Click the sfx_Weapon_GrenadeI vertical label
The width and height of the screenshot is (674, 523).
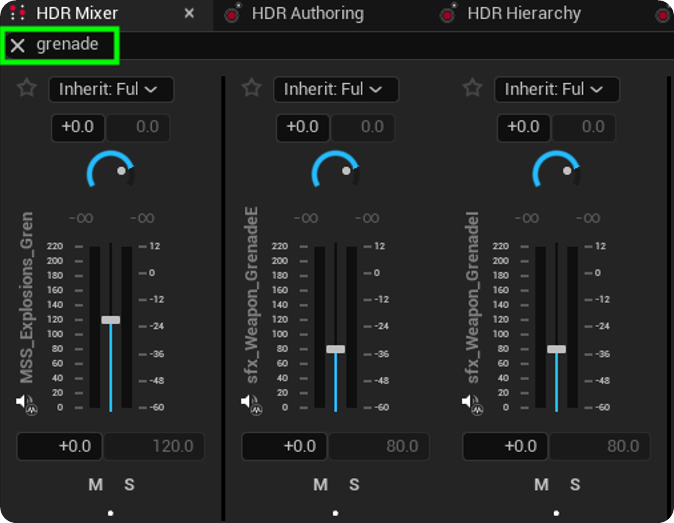point(472,297)
